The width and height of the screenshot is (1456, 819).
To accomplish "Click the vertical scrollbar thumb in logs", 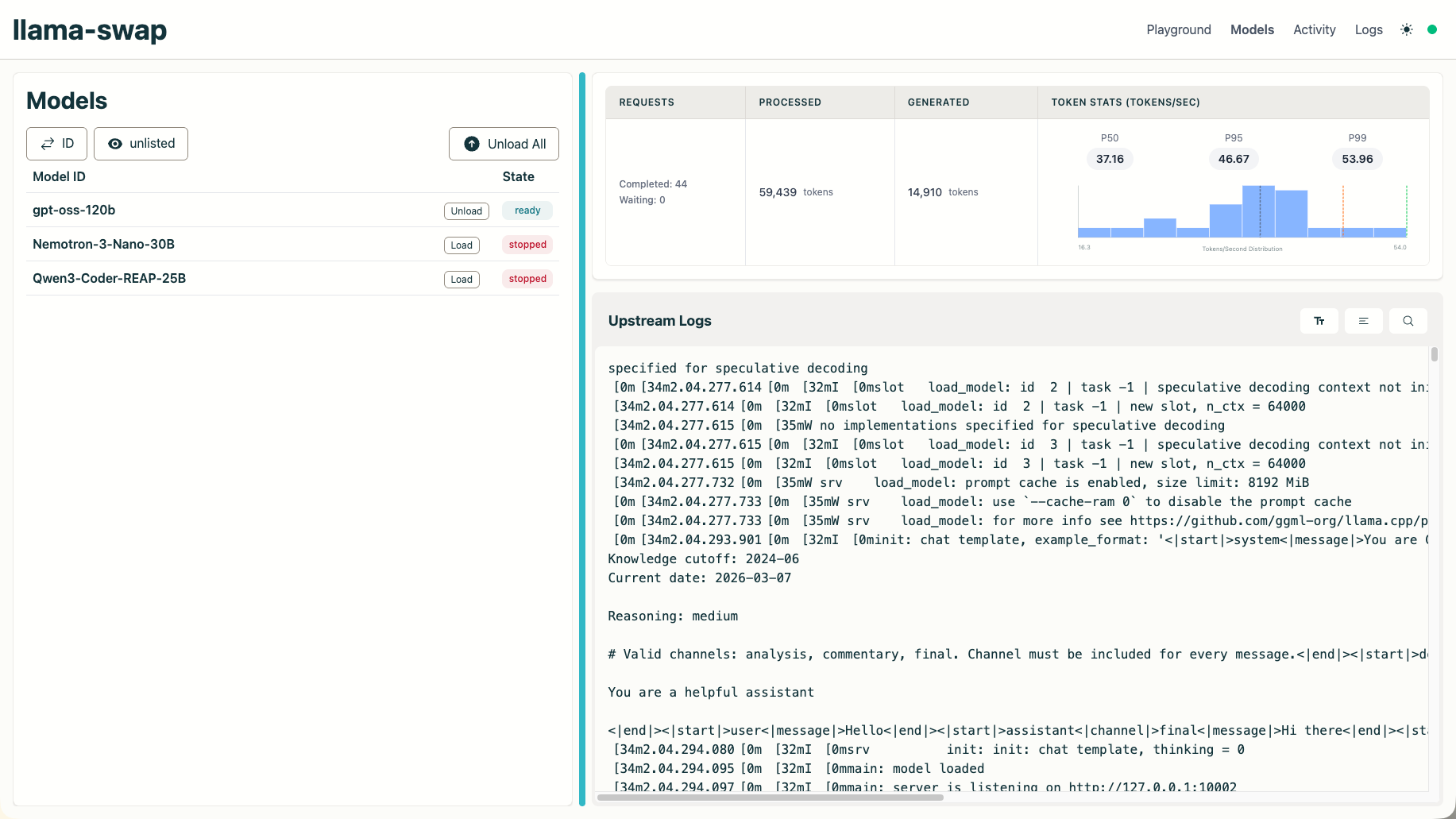I will pyautogui.click(x=1435, y=354).
